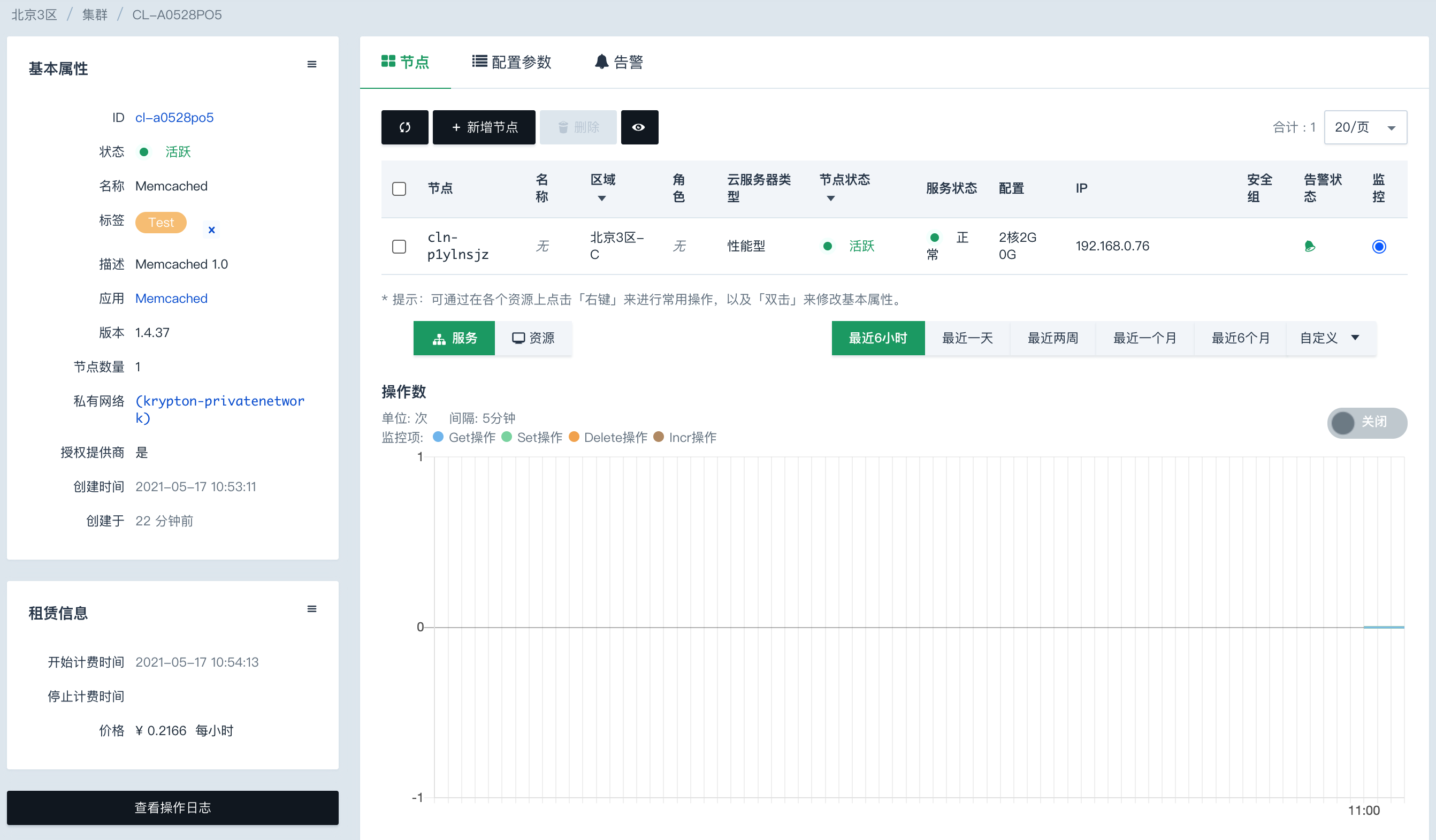The image size is (1436, 840).
Task: Select the 最近一天 time range
Action: click(968, 339)
